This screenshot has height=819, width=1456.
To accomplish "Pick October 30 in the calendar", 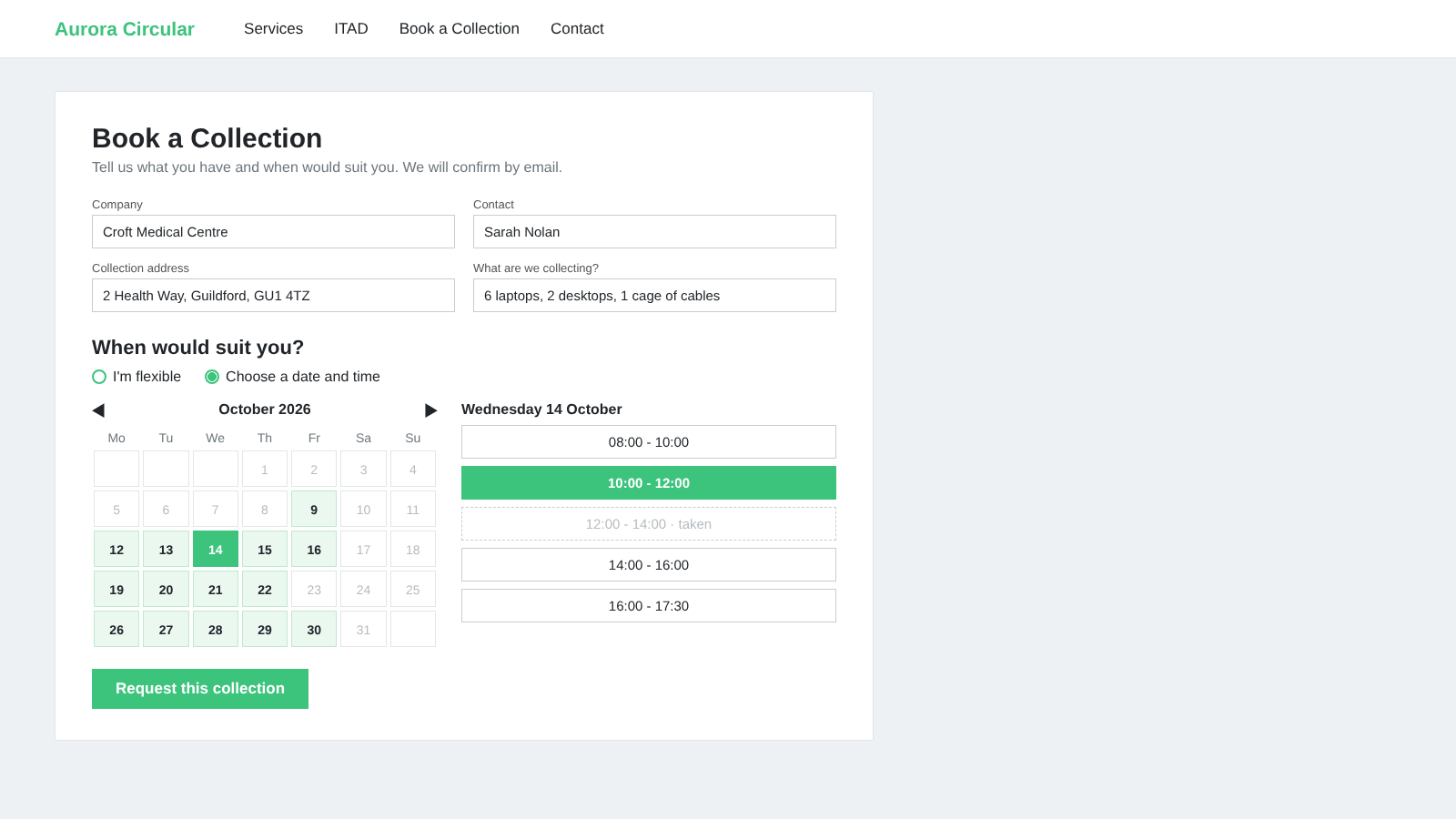I will [314, 630].
